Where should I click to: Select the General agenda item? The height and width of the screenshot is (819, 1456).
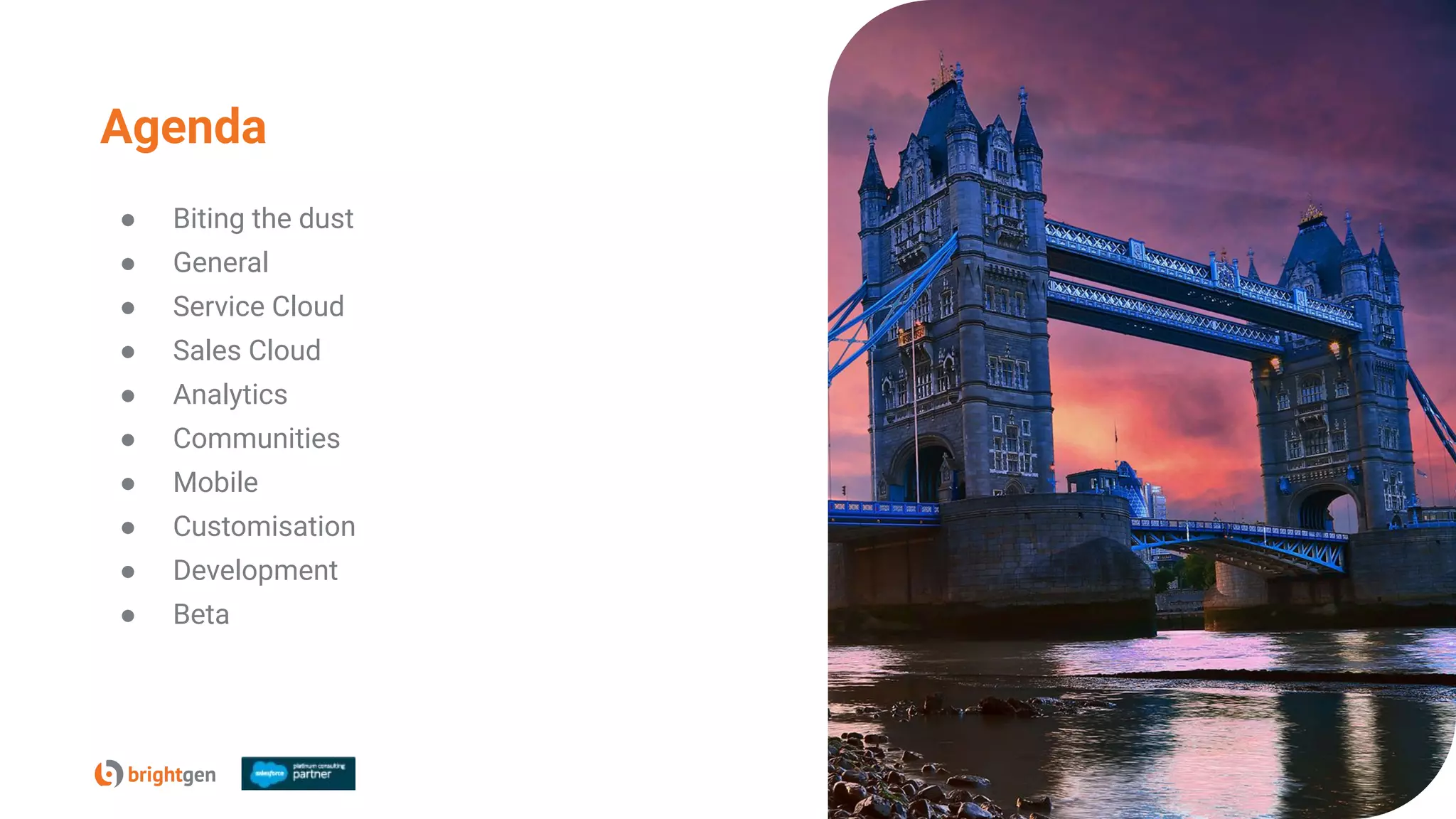click(221, 263)
